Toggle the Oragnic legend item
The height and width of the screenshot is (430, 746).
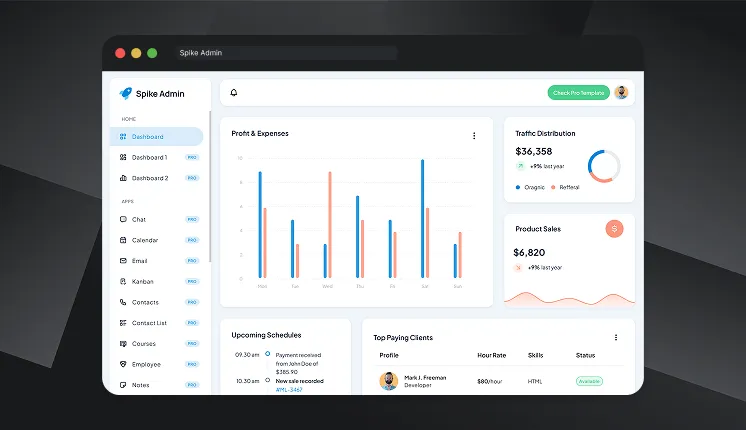pos(531,187)
